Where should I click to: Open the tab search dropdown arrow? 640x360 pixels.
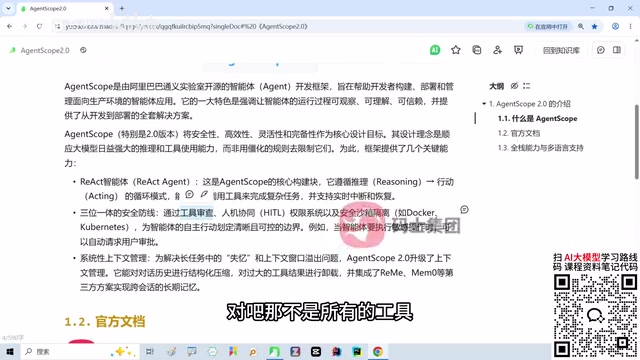(8, 8)
